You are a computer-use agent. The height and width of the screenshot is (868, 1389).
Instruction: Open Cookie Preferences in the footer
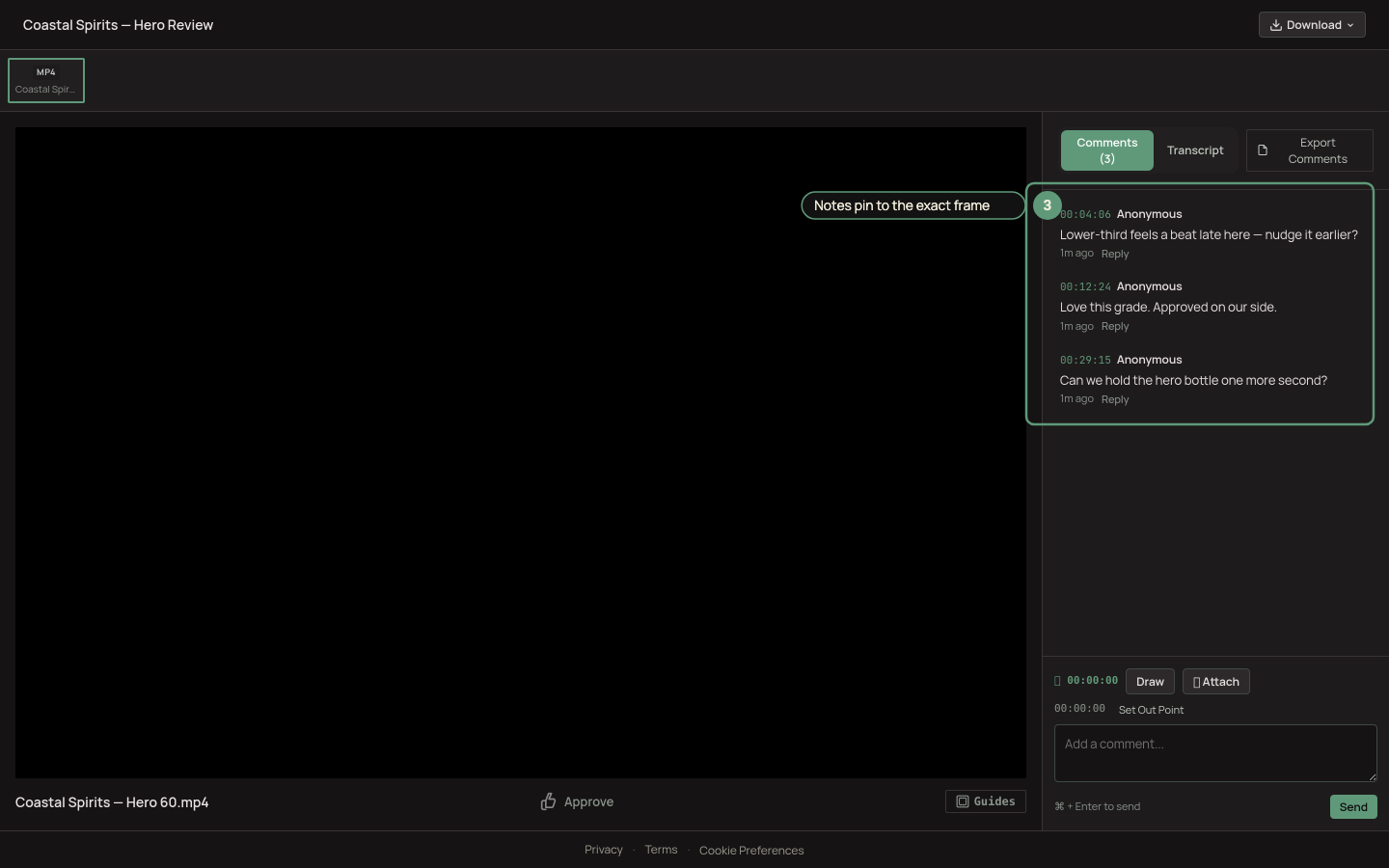click(751, 851)
